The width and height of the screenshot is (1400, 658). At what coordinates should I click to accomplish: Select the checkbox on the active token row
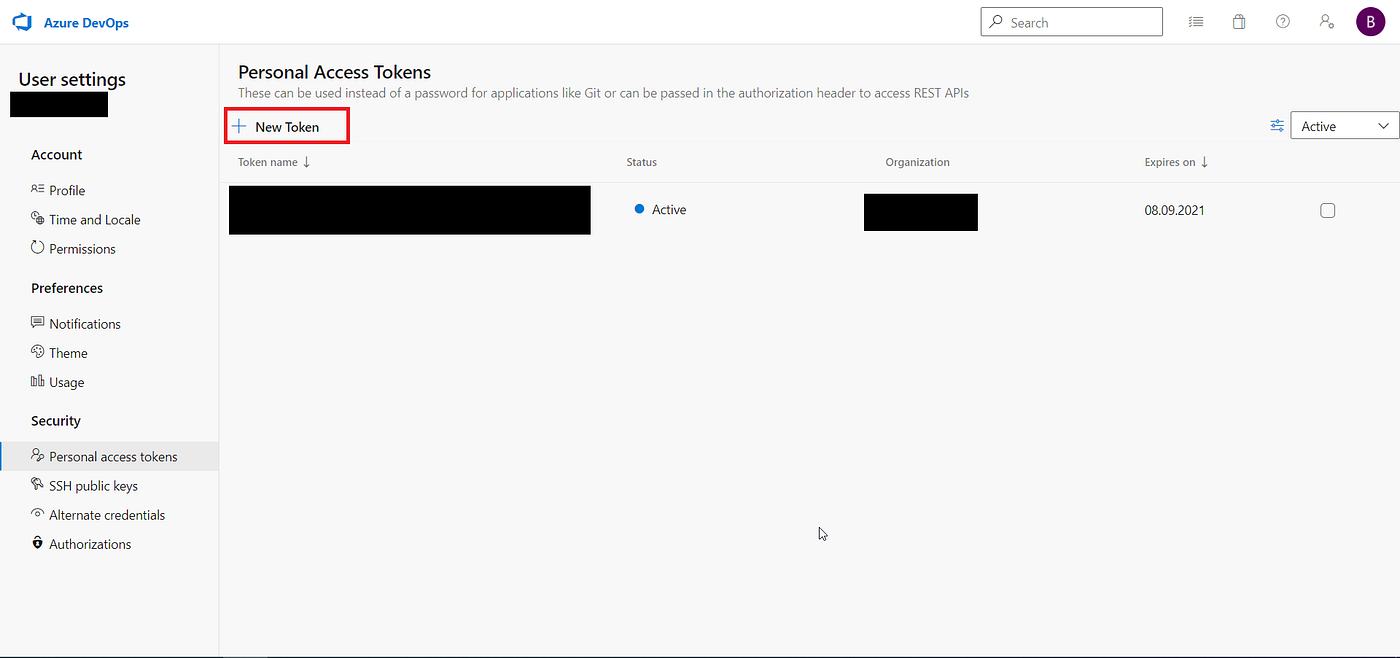1327,210
